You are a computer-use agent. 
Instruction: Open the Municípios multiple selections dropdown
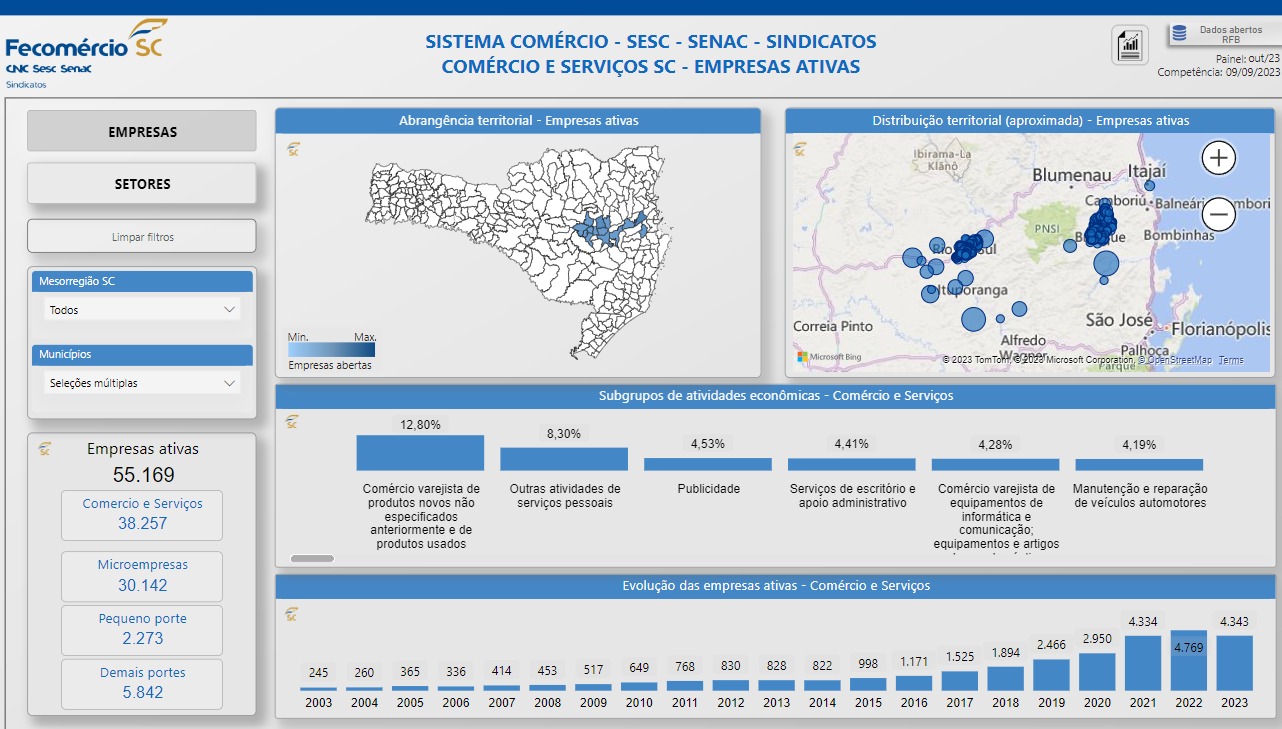coord(142,383)
